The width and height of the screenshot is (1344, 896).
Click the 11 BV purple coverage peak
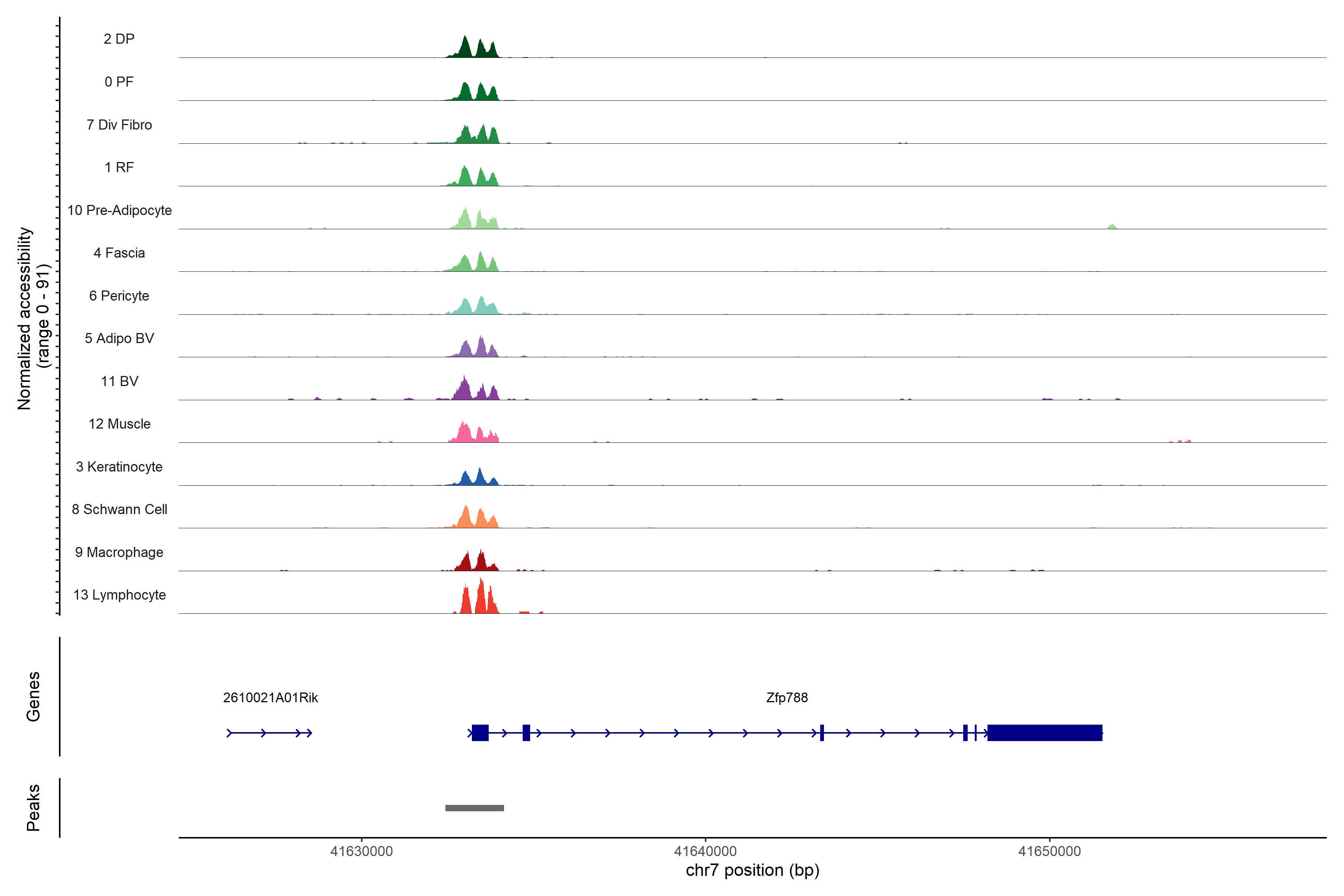464,391
